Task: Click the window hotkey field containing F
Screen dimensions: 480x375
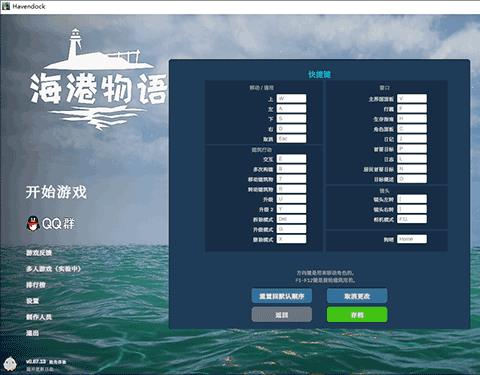Action: pos(412,109)
